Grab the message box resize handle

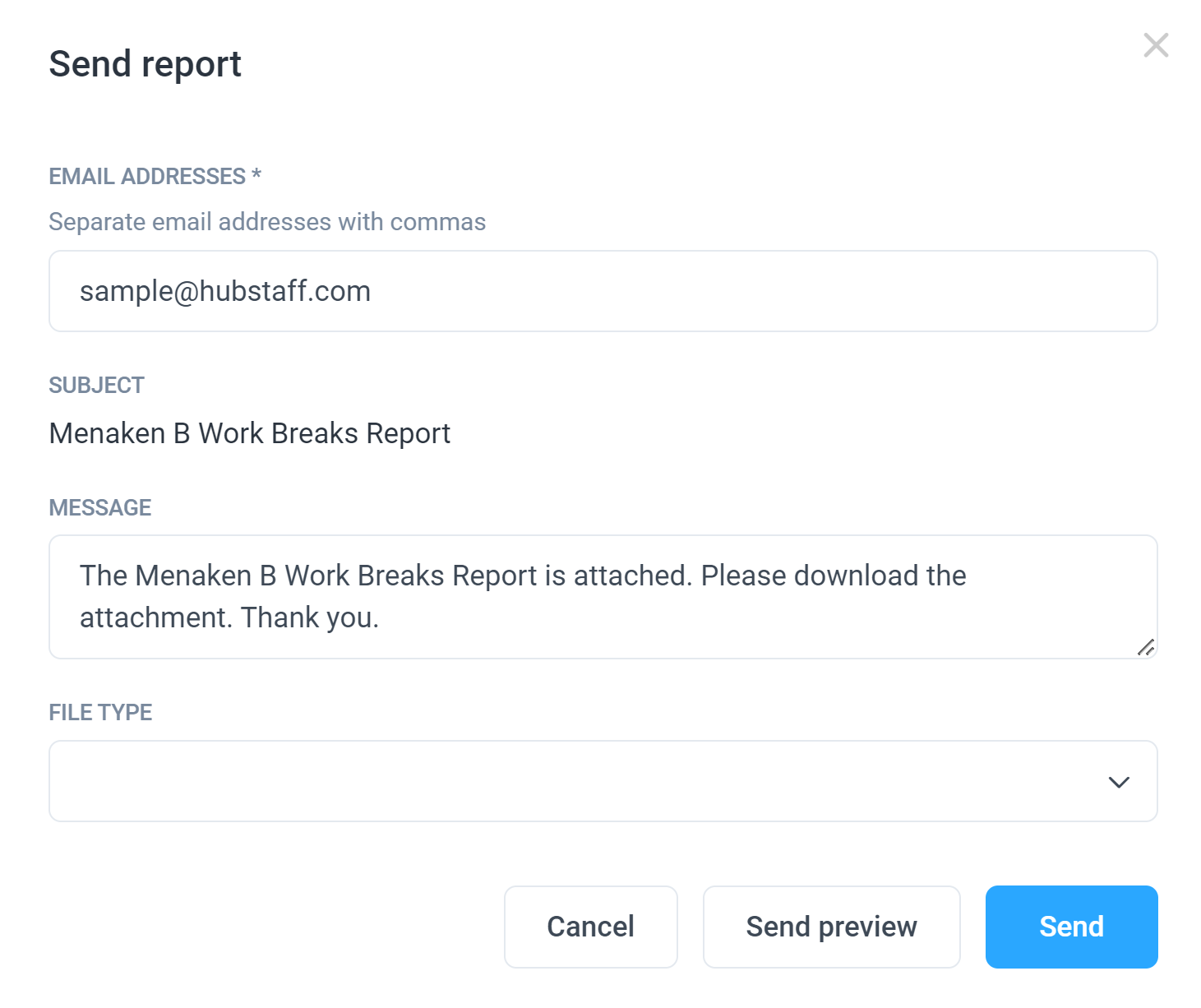coord(1146,647)
